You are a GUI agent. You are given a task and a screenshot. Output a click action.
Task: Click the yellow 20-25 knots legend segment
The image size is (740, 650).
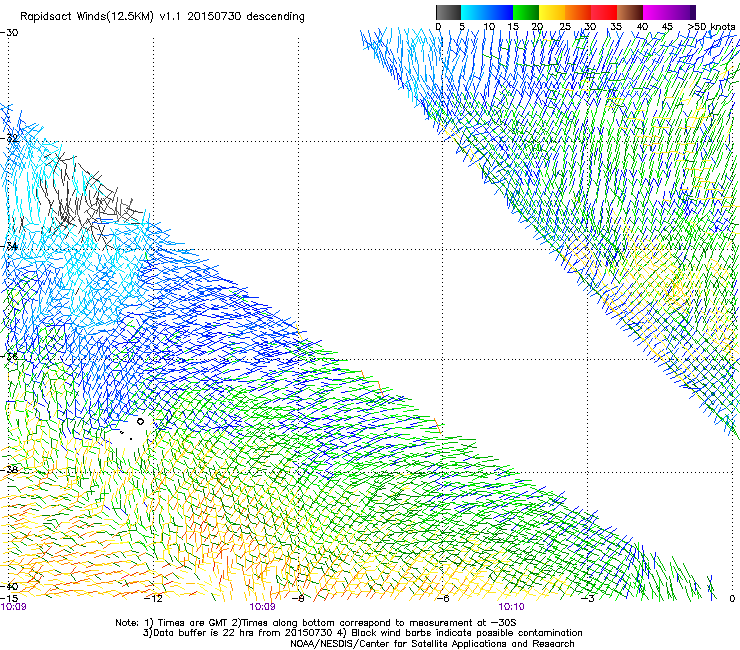(552, 12)
